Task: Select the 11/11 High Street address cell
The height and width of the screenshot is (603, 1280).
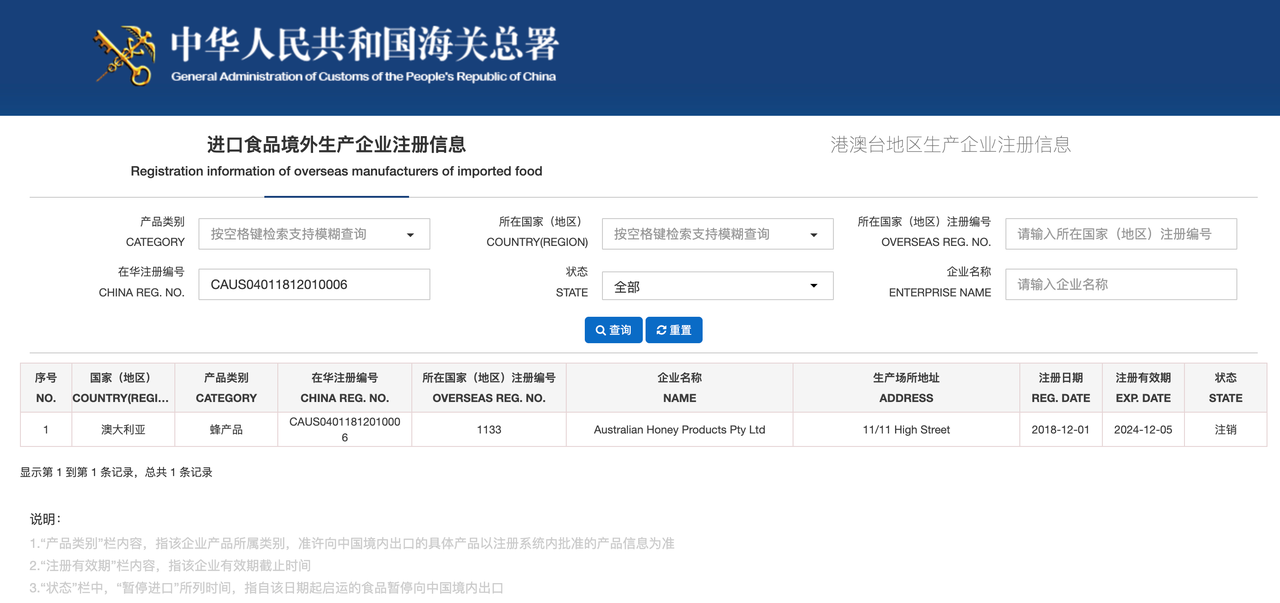Action: pyautogui.click(x=906, y=429)
